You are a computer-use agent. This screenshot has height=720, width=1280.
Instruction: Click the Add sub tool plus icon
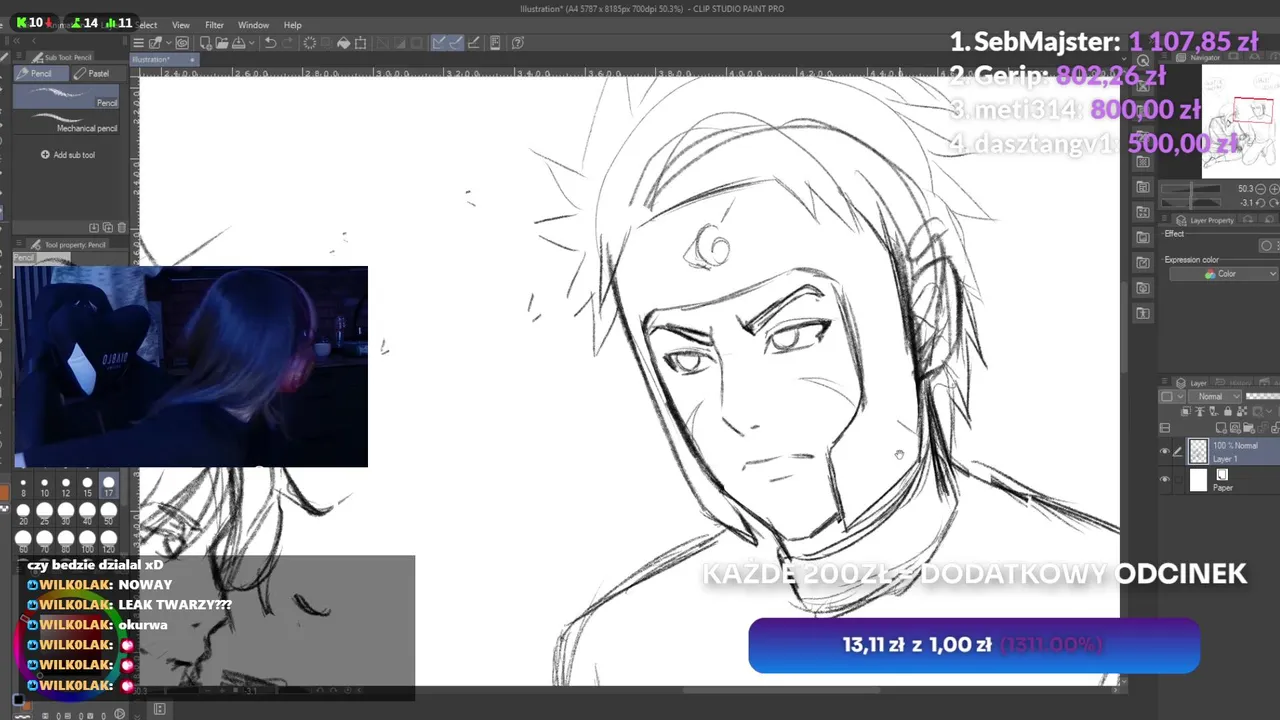pyautogui.click(x=45, y=155)
